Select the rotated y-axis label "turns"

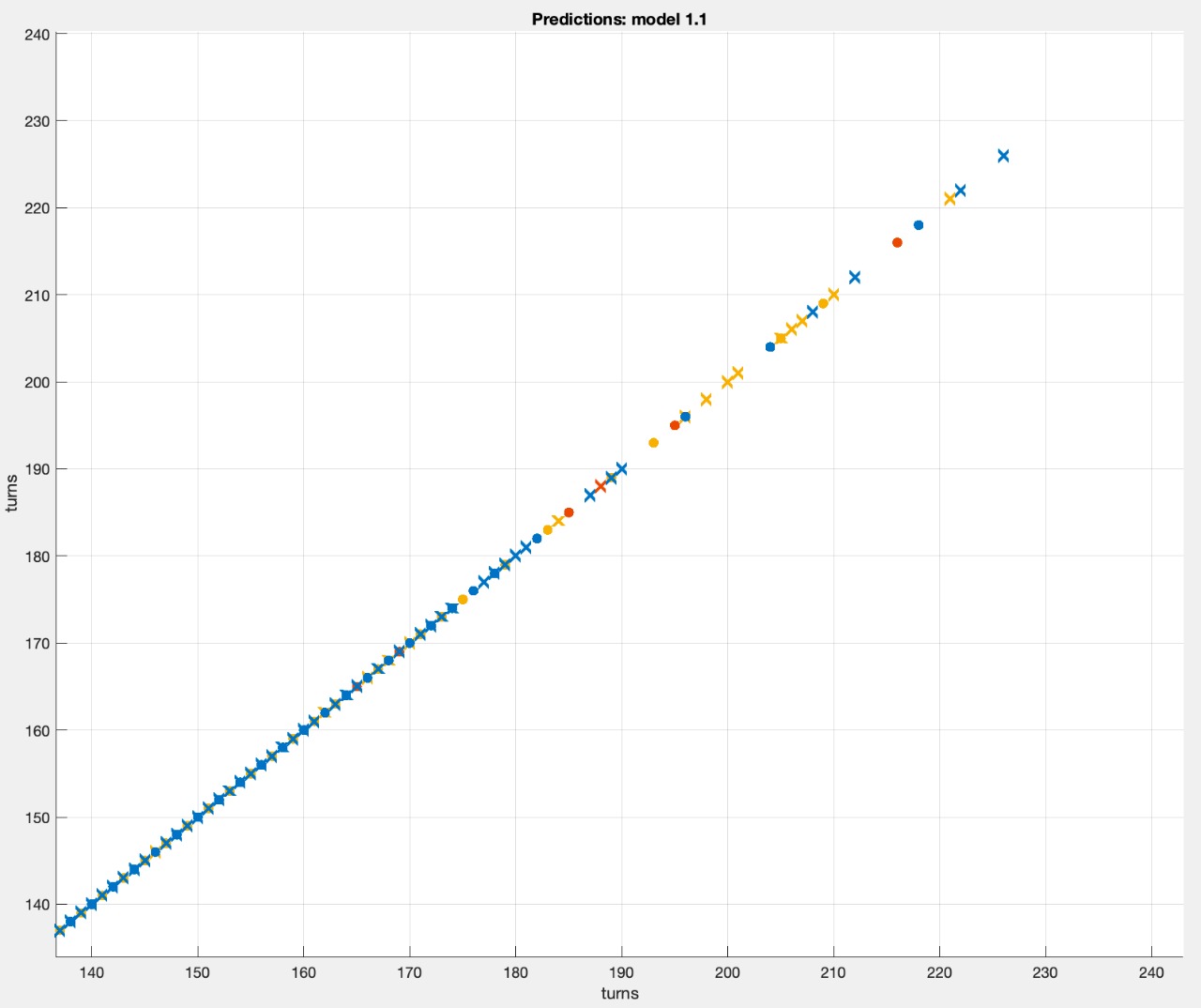click(12, 494)
